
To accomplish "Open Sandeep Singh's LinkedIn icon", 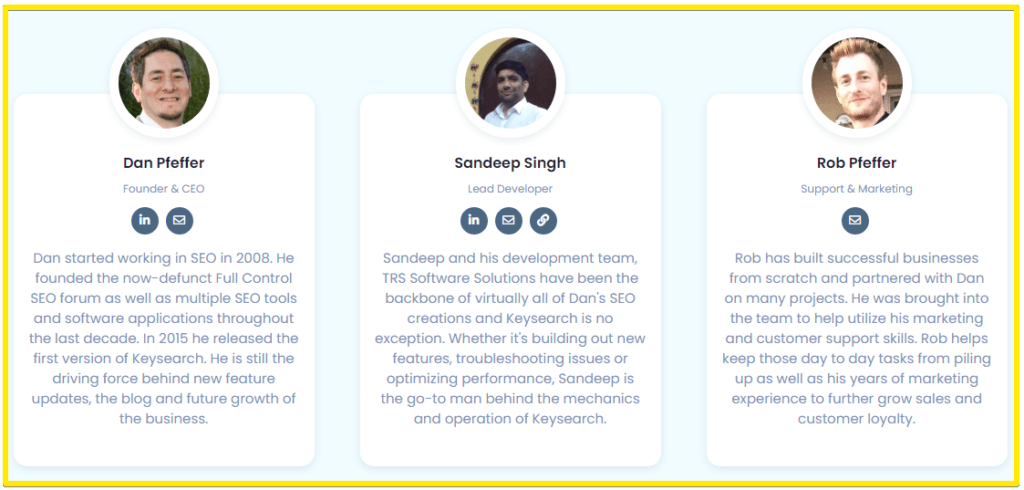I will pos(474,220).
